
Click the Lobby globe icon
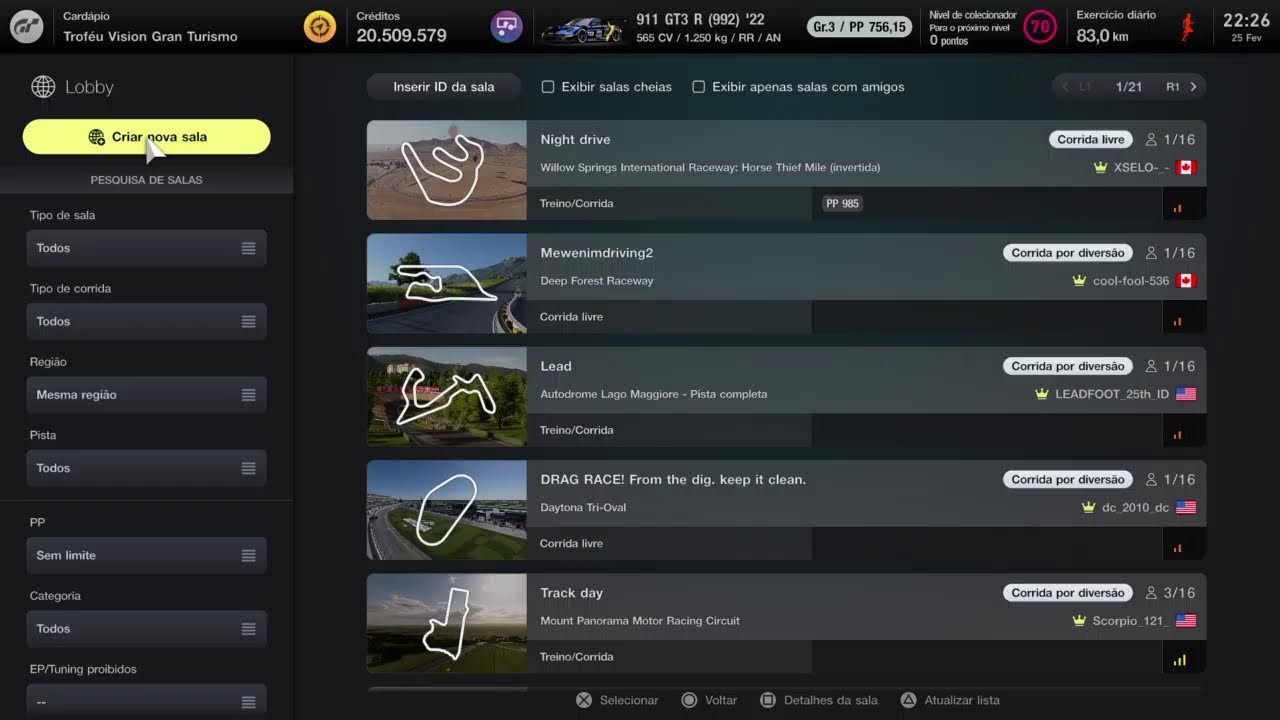click(43, 87)
